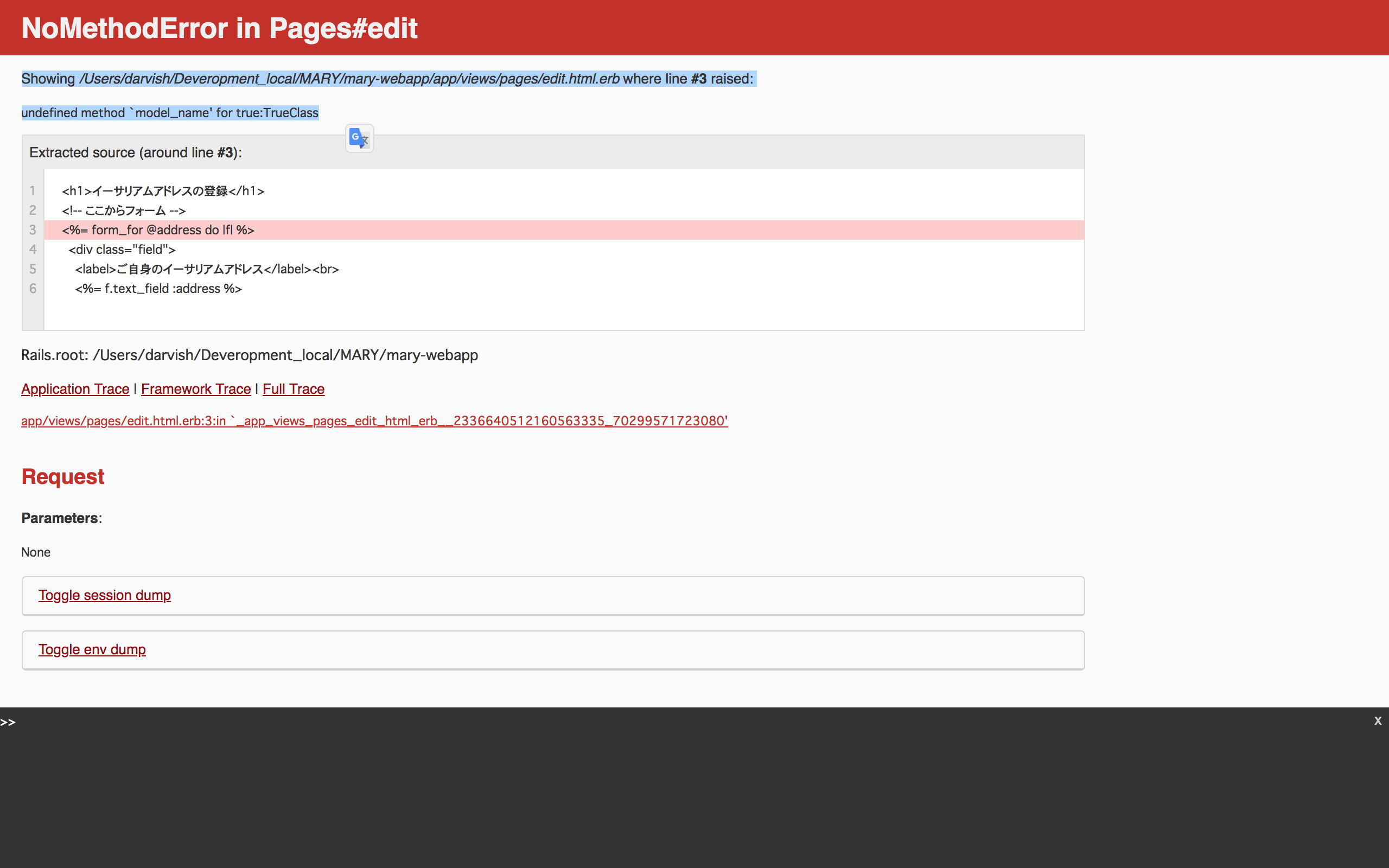
Task: Click the h1 tag code on line 1
Action: (163, 191)
